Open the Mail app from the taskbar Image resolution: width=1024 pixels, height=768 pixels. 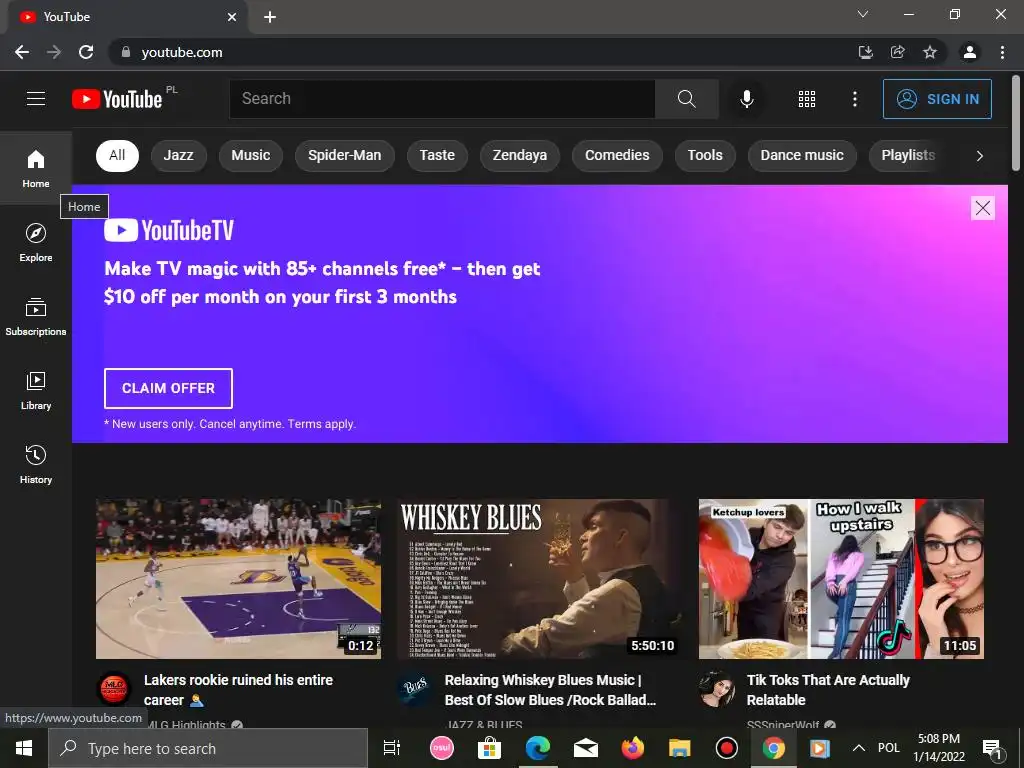click(585, 748)
